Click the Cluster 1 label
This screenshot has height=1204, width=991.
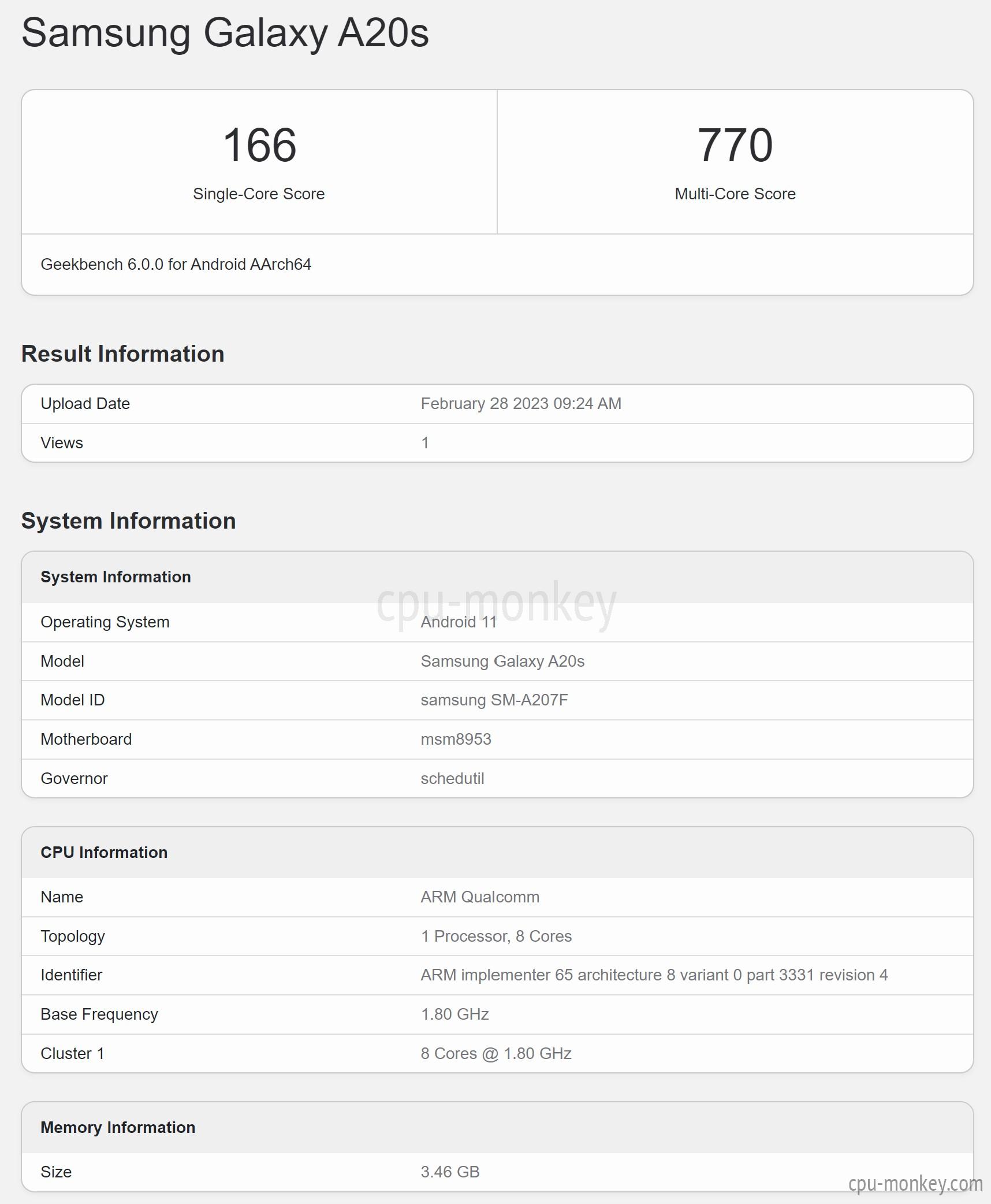coord(72,1054)
